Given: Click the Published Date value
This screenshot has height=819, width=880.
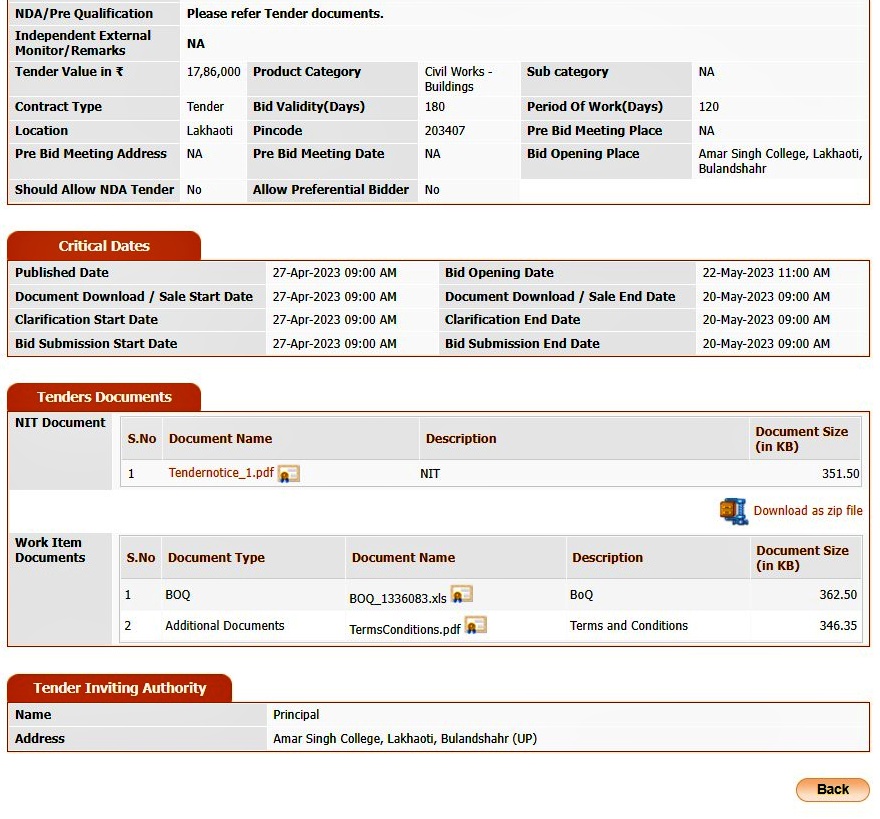Looking at the screenshot, I should pos(334,273).
